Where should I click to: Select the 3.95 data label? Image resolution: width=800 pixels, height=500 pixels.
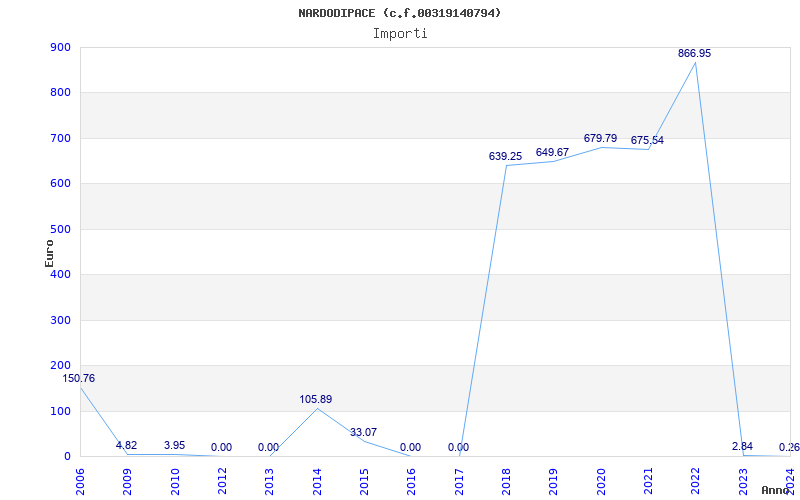(174, 445)
